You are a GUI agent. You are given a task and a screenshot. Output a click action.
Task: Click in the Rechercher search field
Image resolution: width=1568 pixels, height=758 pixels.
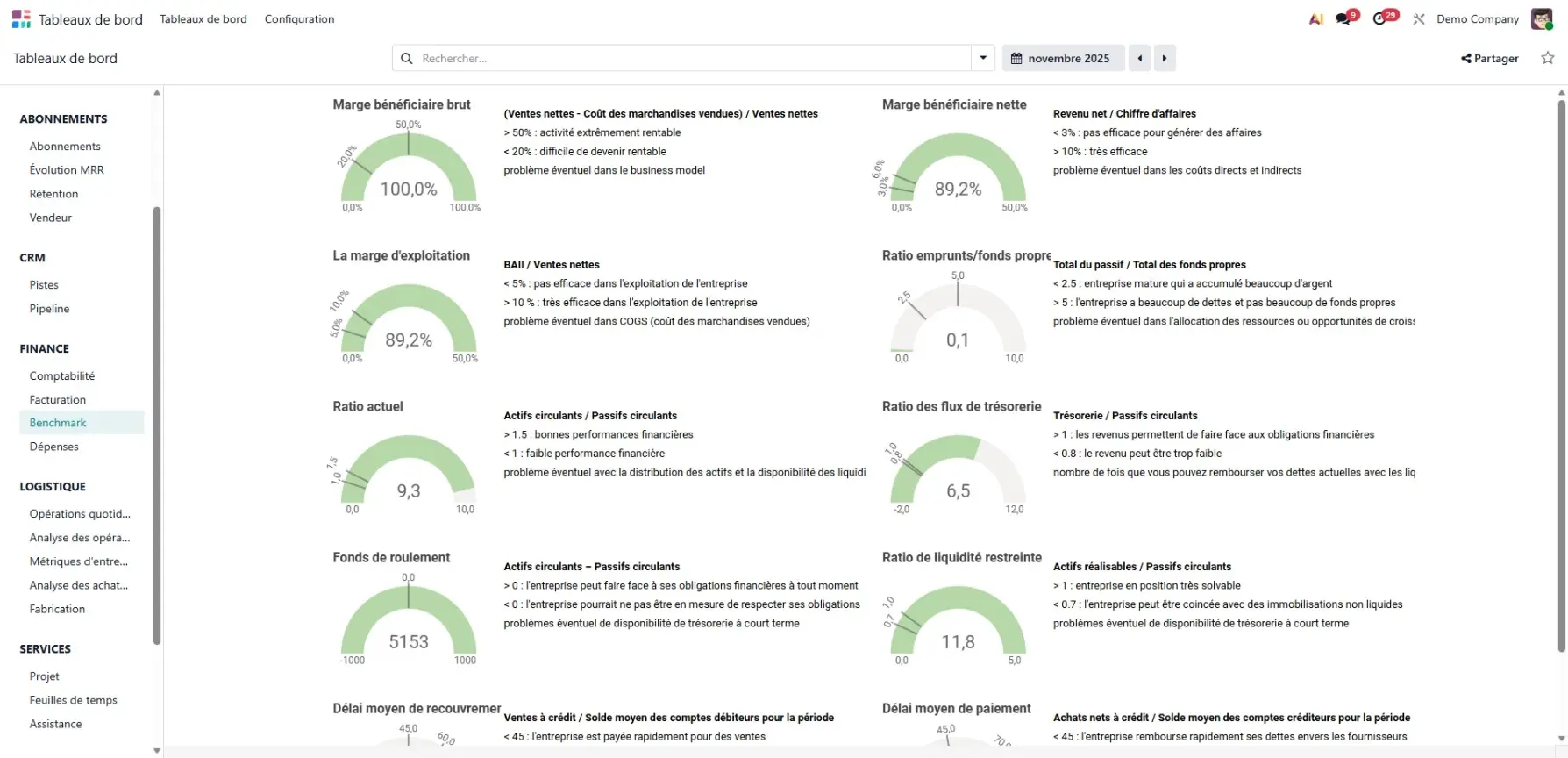coord(693,58)
